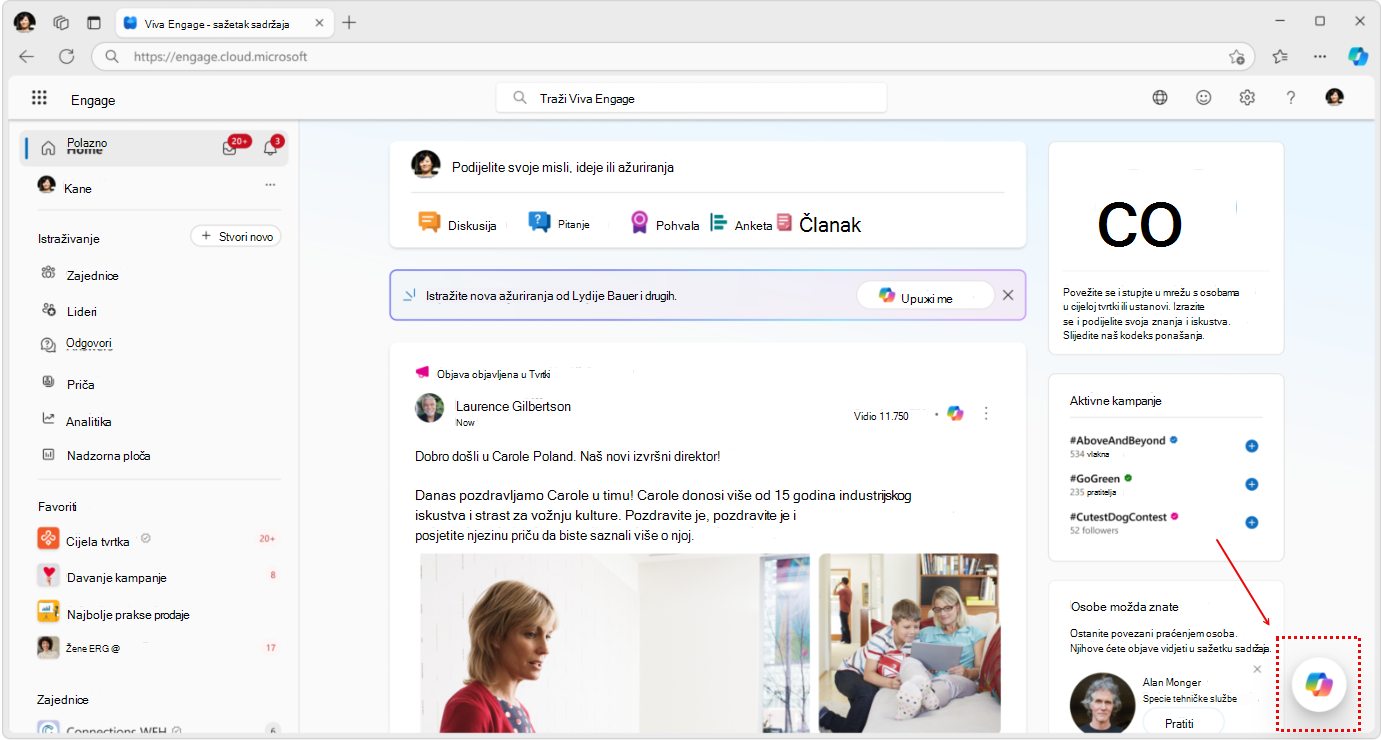Open the globe network icon in the header
The width and height of the screenshot is (1381, 740).
pyautogui.click(x=1160, y=98)
